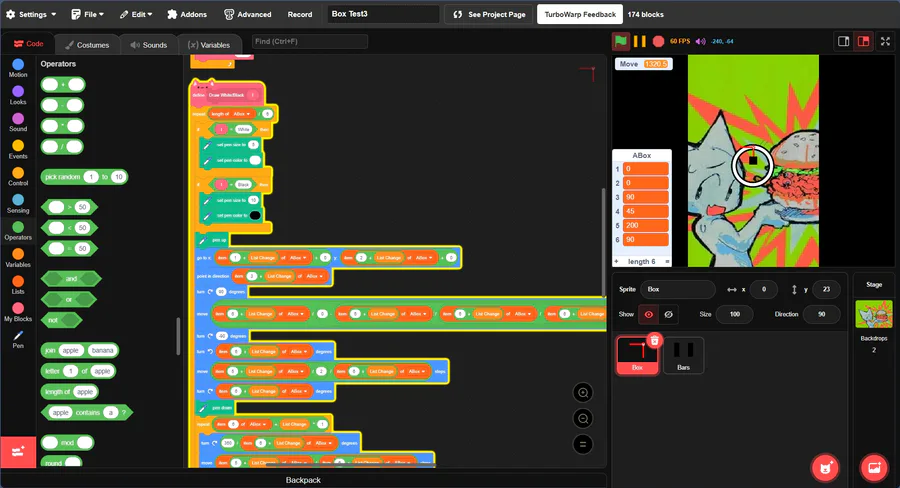Screen dimensions: 900x488
Task: Click the and boolean operator block
Action: [x=71, y=278]
